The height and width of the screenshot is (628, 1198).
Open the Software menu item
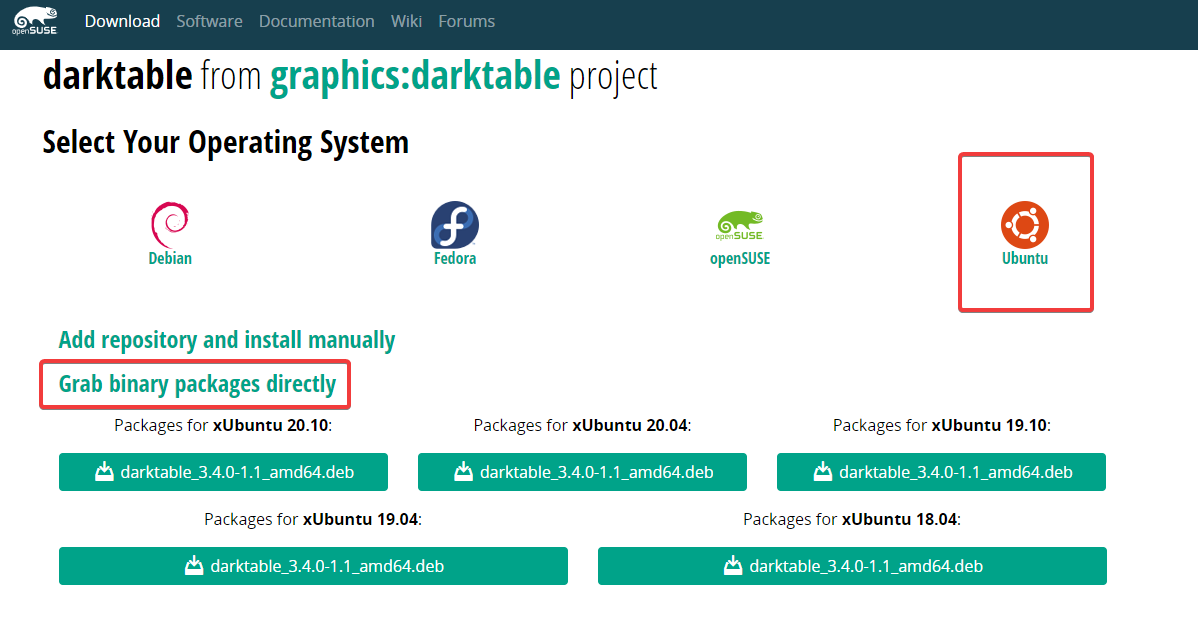(209, 21)
